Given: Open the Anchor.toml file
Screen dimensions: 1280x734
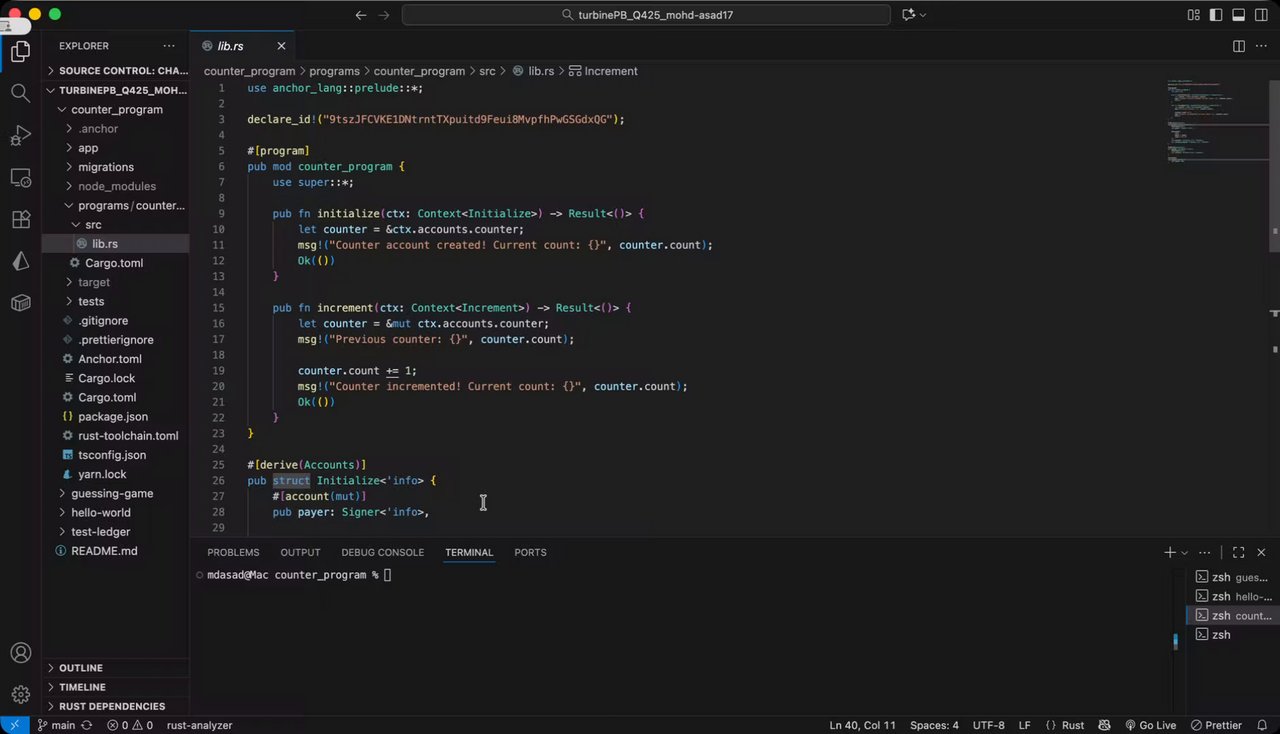Looking at the screenshot, I should 110,359.
